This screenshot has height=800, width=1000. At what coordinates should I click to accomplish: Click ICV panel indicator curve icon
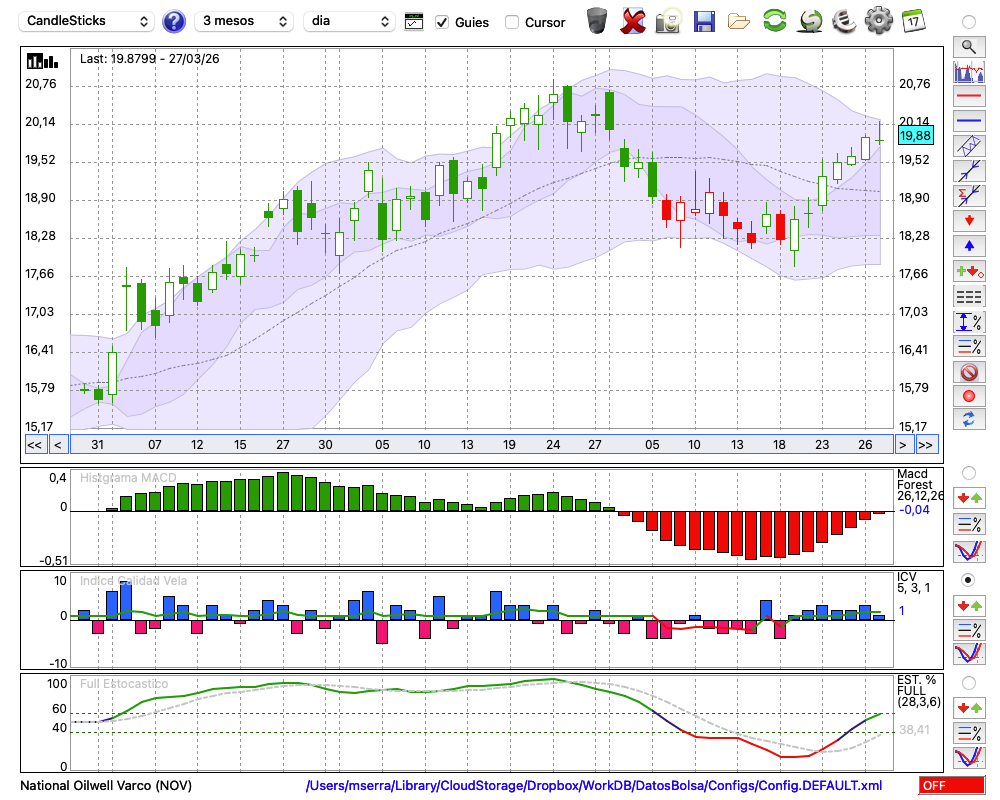coord(969,654)
